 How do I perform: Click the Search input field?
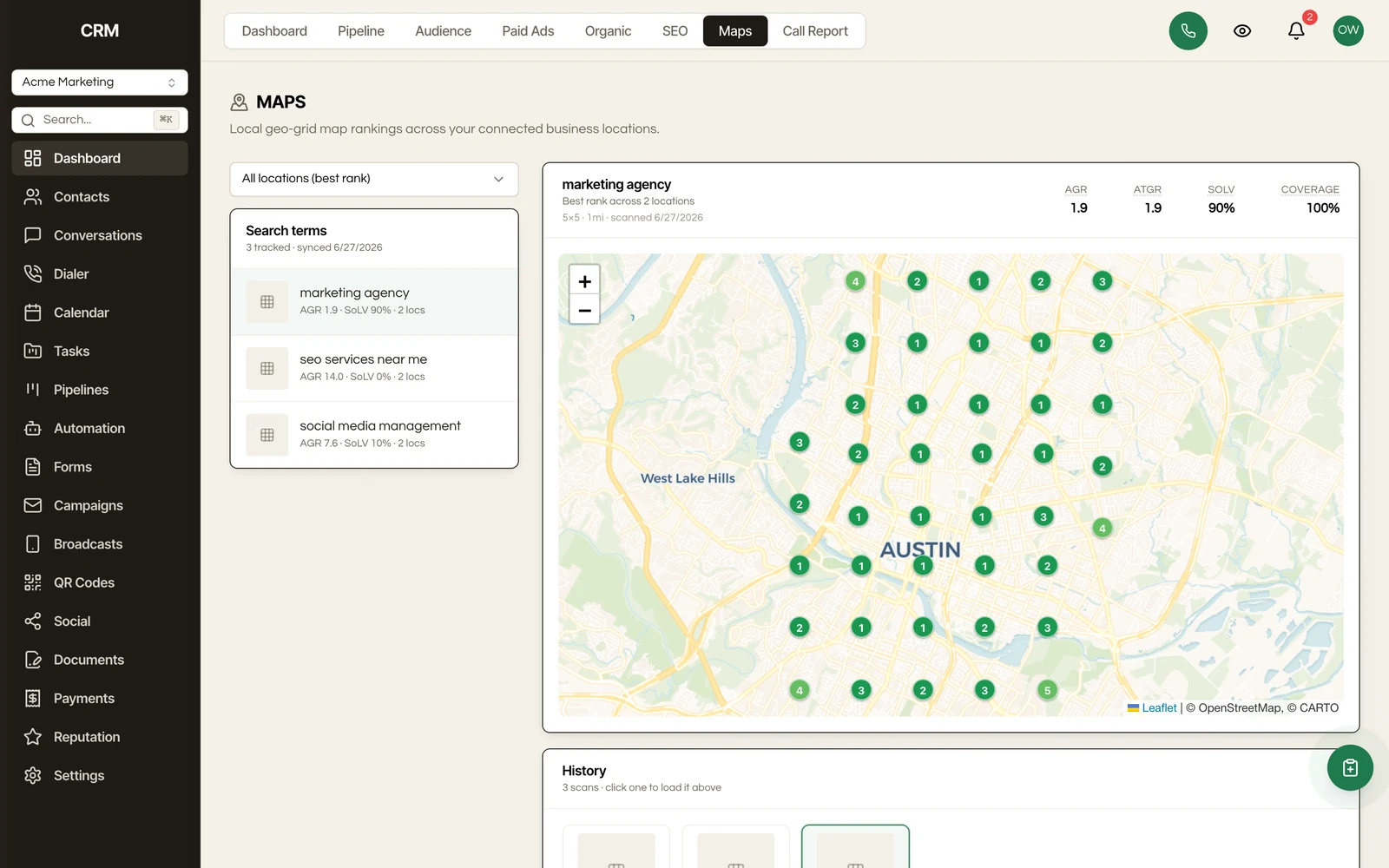[100, 120]
